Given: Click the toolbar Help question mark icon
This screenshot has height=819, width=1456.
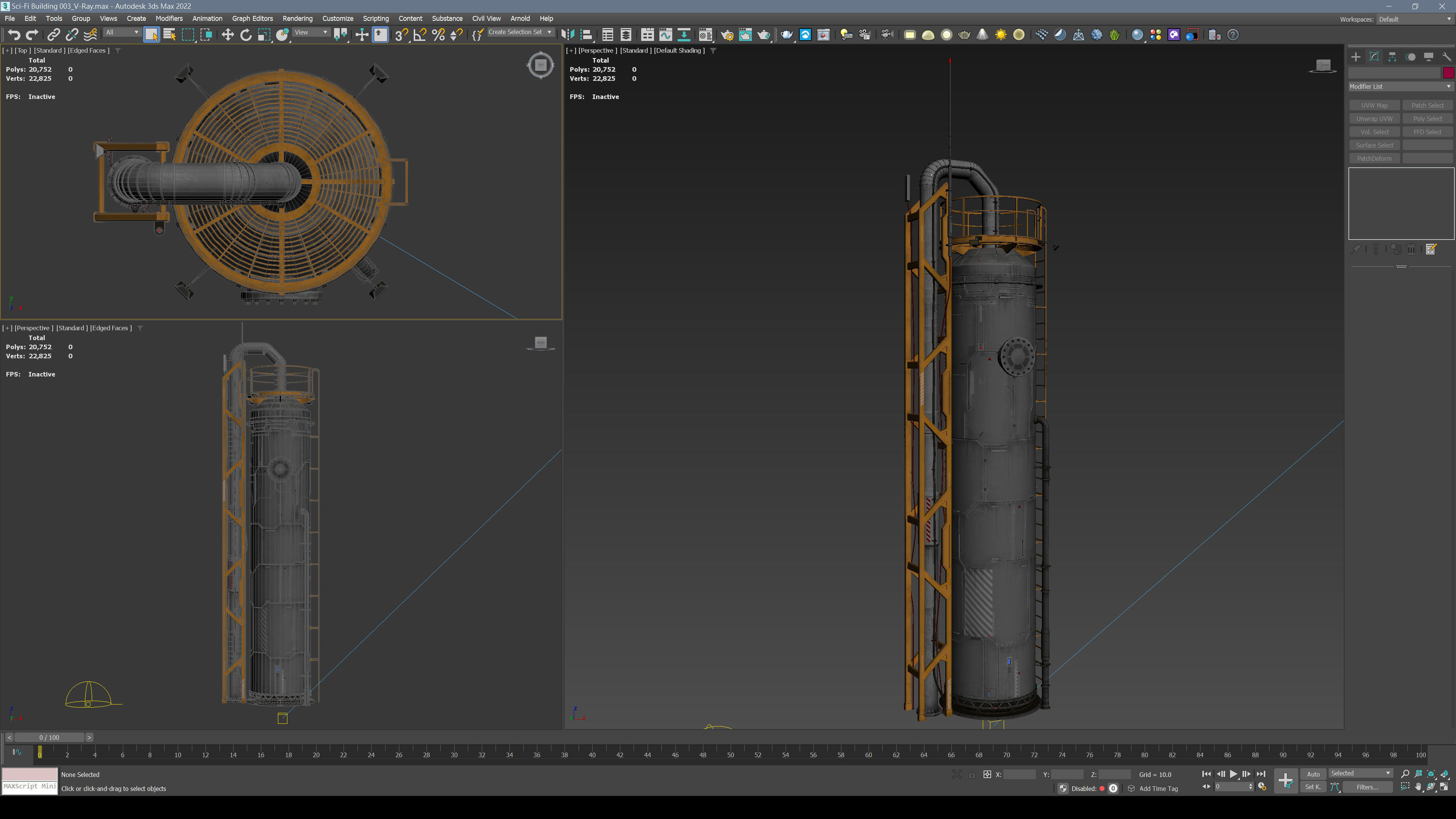Looking at the screenshot, I should tap(1233, 35).
